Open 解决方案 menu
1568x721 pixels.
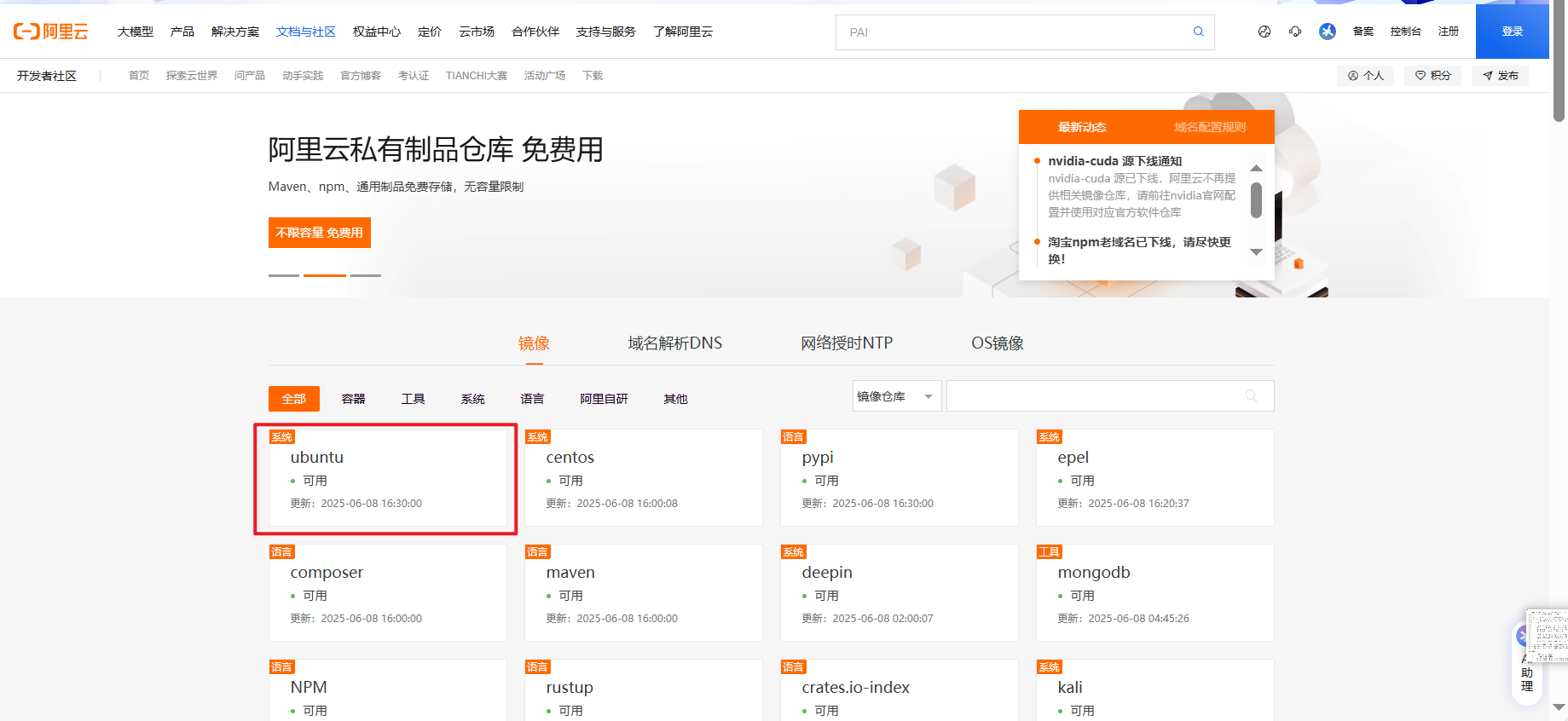pyautogui.click(x=235, y=32)
